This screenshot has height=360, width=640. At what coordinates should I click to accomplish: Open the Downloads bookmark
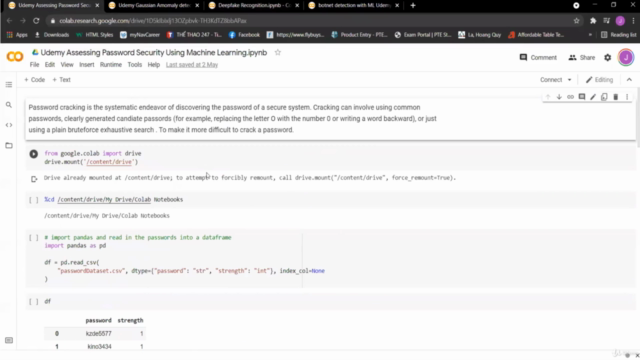[52, 35]
